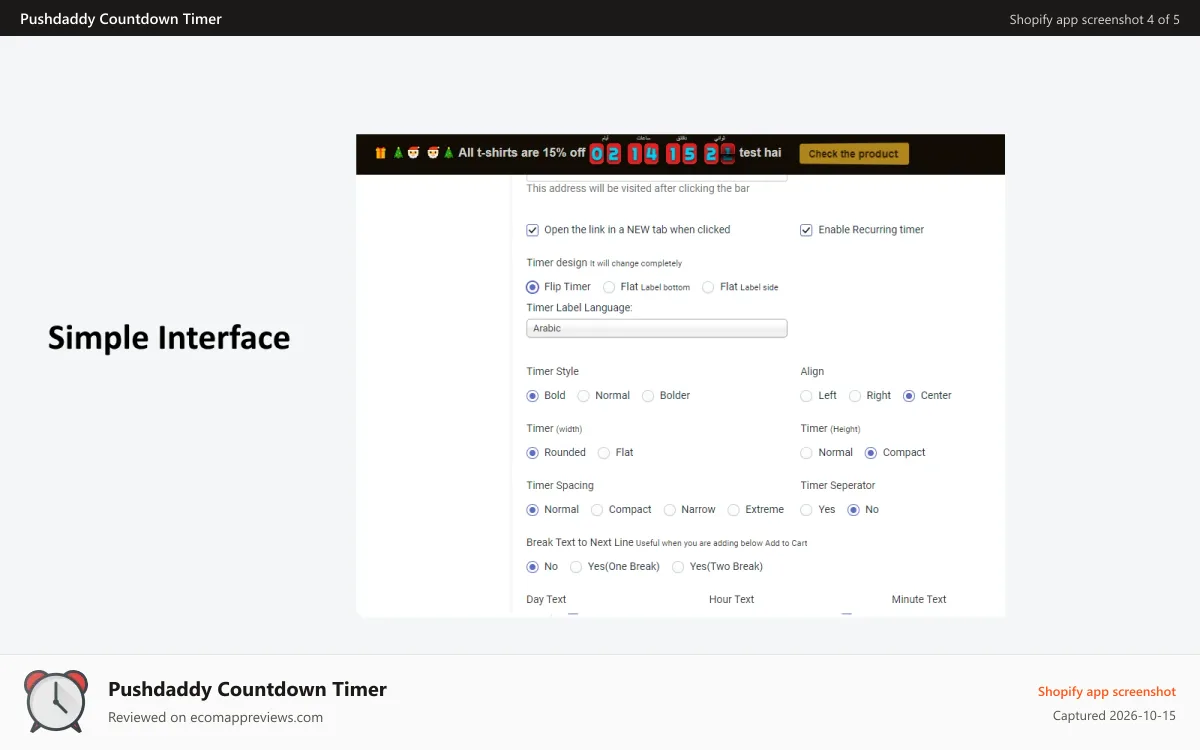Choose Normal timer style
1200x750 pixels.
pyautogui.click(x=584, y=396)
